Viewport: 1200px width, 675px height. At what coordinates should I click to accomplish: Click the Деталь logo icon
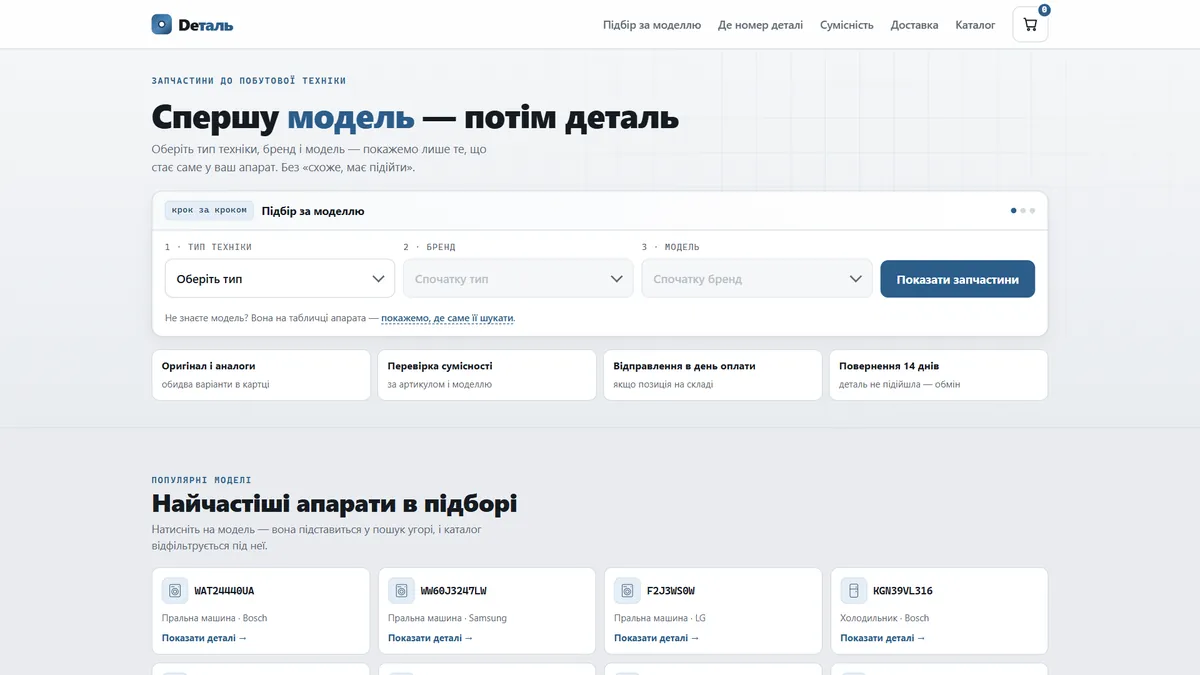pyautogui.click(x=162, y=24)
